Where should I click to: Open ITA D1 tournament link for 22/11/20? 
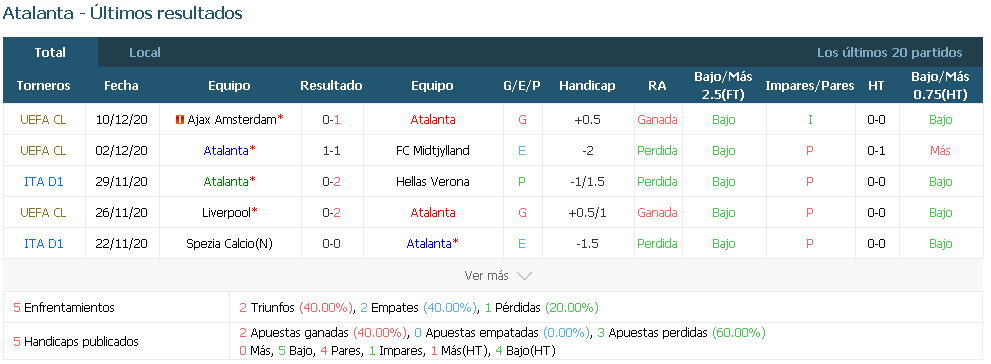tap(44, 243)
